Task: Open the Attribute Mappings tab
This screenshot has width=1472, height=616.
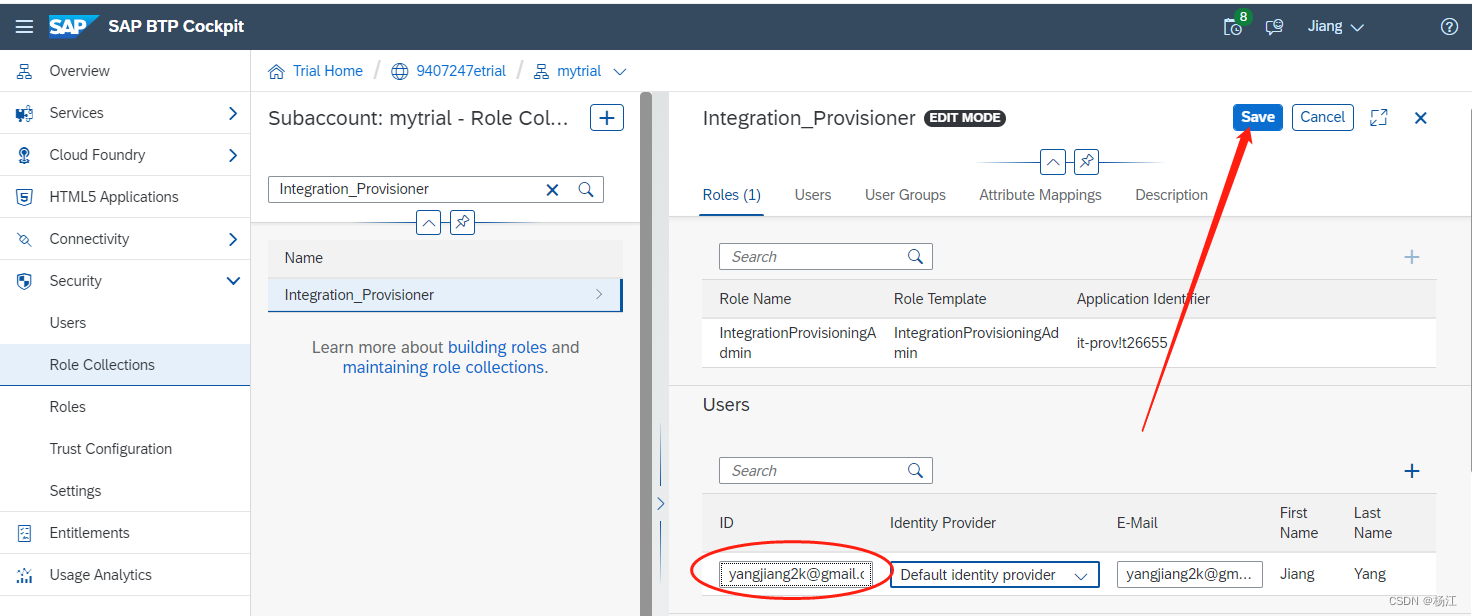Action: click(x=1040, y=194)
